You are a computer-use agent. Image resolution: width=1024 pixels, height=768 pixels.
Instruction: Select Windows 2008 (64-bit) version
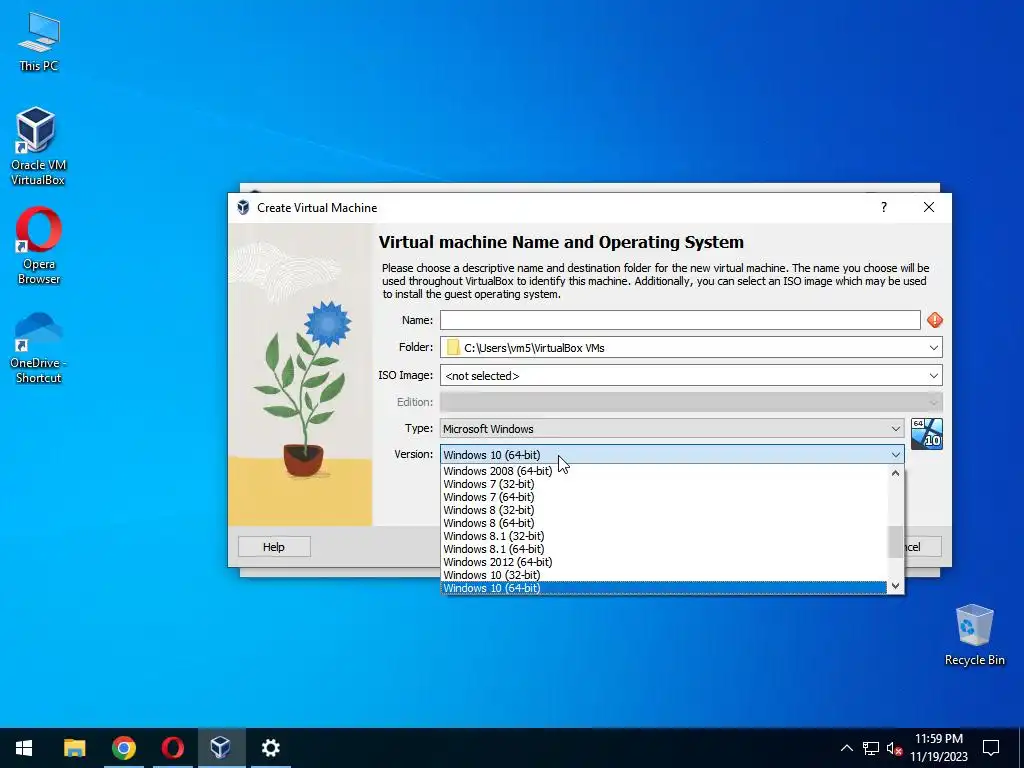tap(664, 471)
